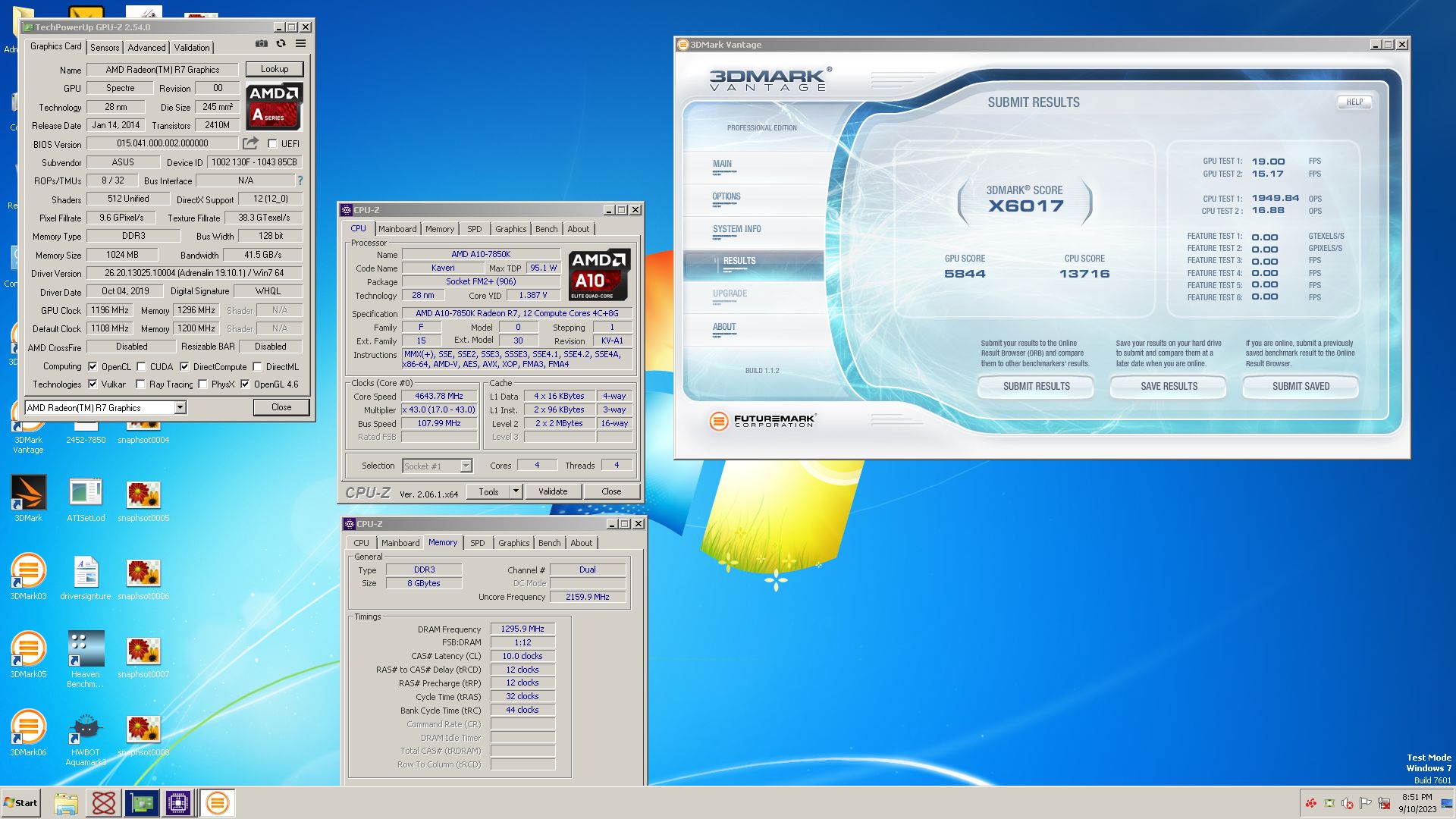Toggle the OpenCL checkbox
The width and height of the screenshot is (1456, 819).
pos(93,366)
